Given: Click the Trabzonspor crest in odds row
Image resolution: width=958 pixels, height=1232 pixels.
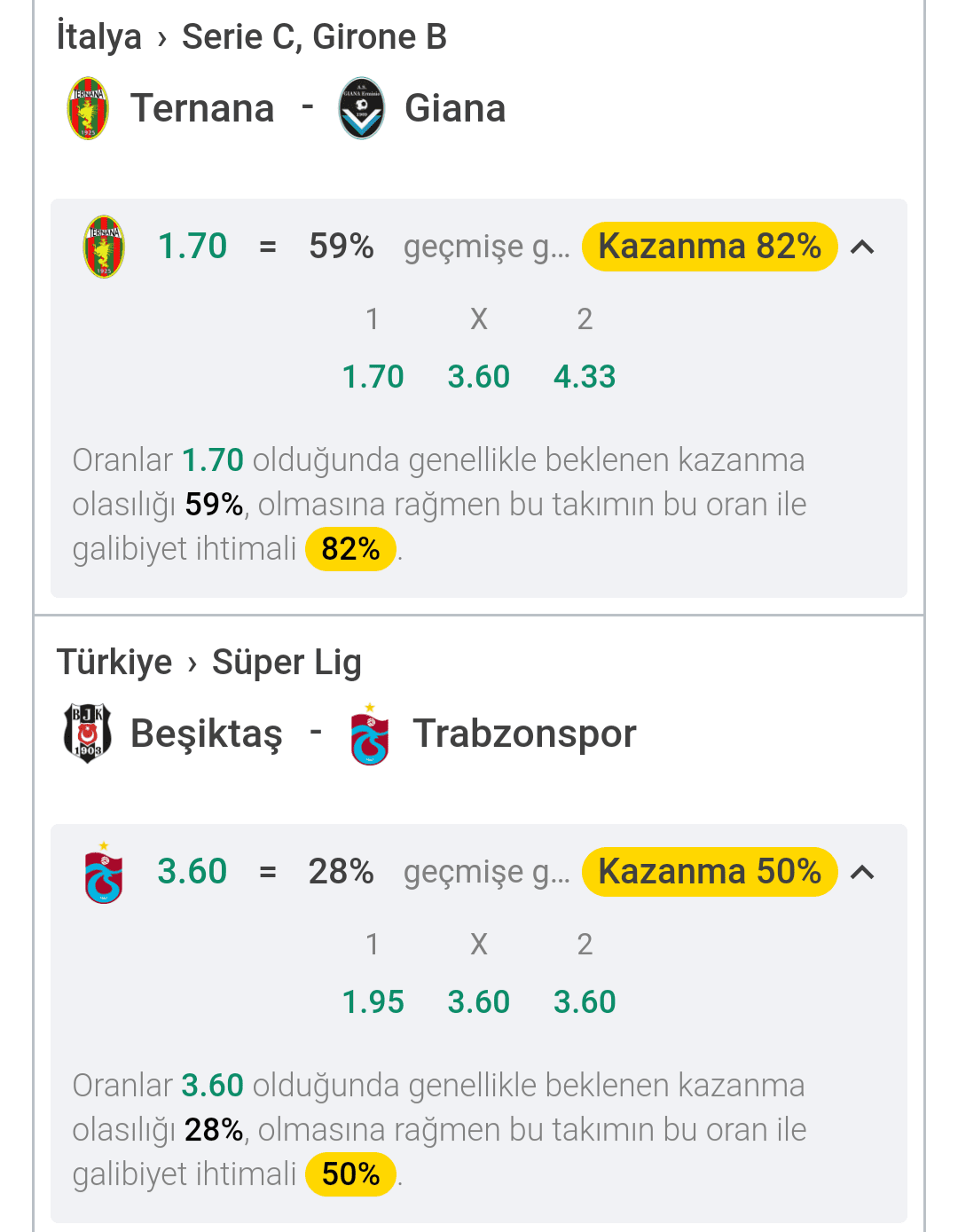Looking at the screenshot, I should [x=104, y=872].
